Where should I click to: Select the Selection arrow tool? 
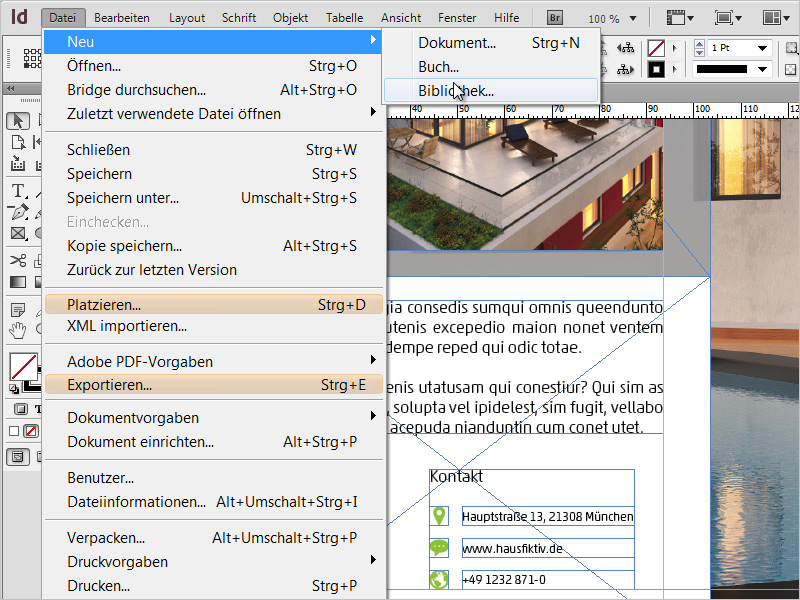pyautogui.click(x=18, y=121)
